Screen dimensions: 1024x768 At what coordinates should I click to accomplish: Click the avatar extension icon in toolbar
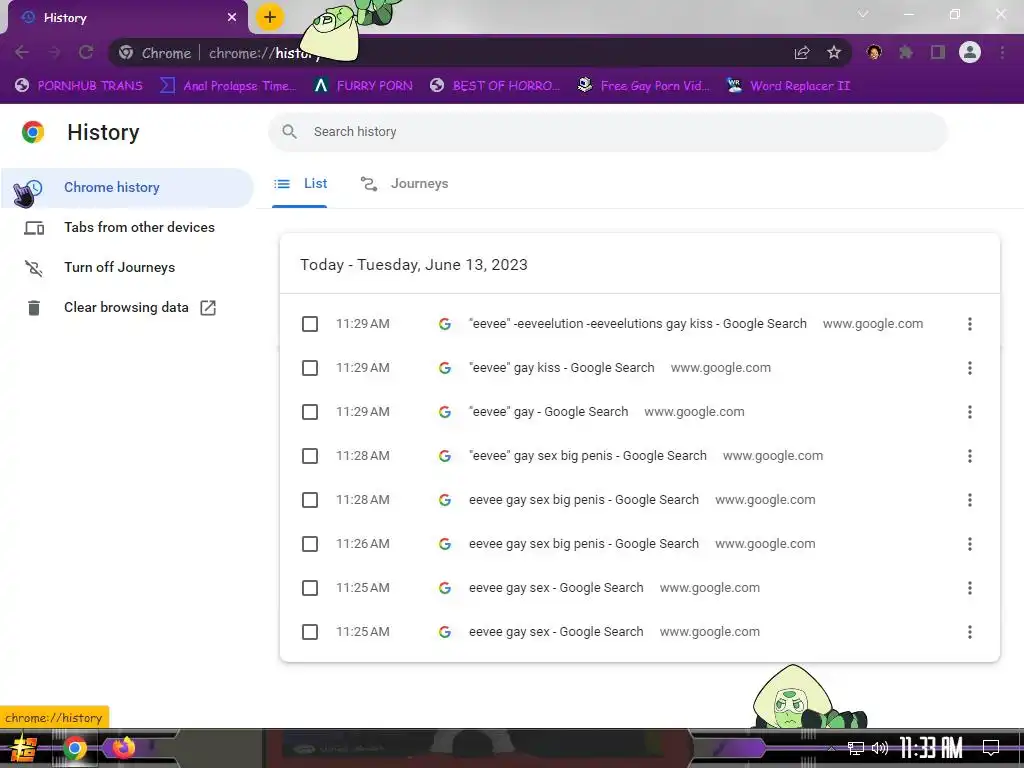pos(874,52)
